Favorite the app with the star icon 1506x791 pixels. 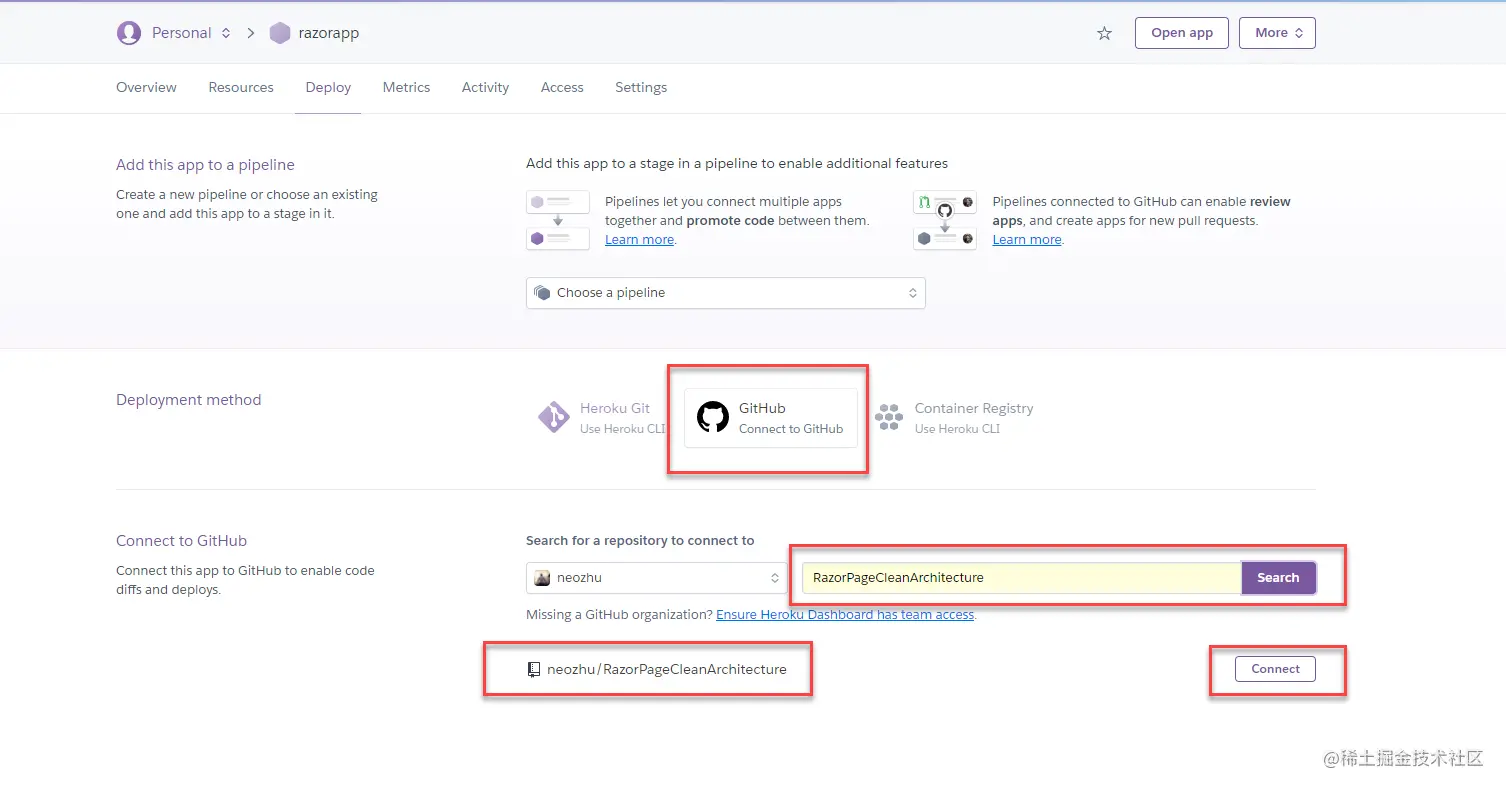click(x=1104, y=33)
